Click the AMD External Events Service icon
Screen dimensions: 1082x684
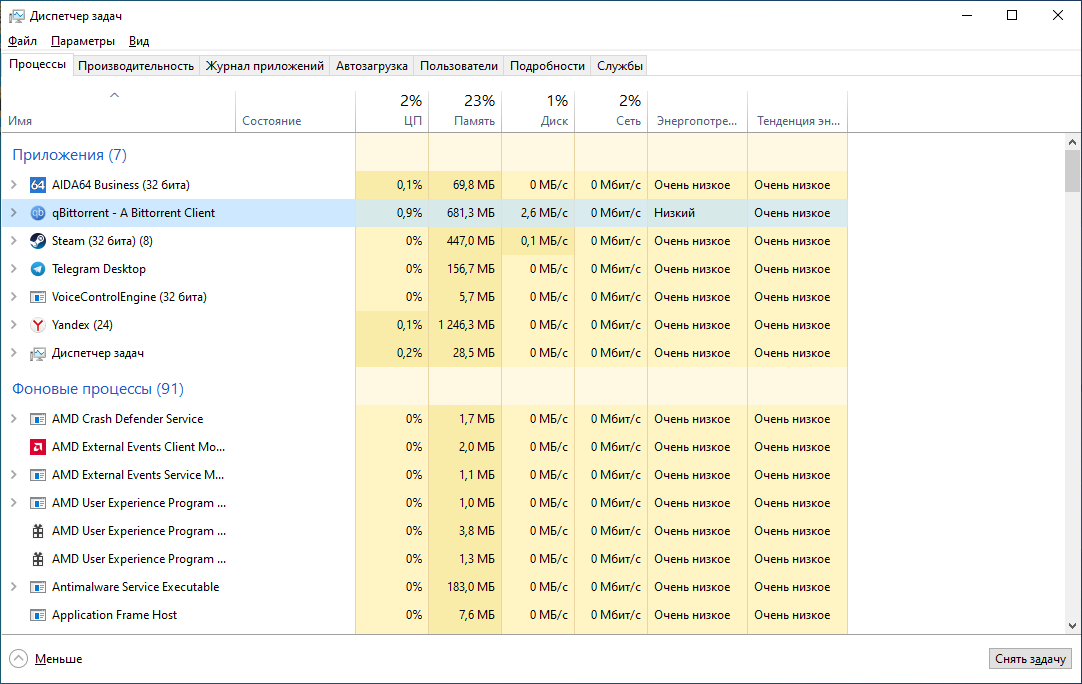click(38, 475)
